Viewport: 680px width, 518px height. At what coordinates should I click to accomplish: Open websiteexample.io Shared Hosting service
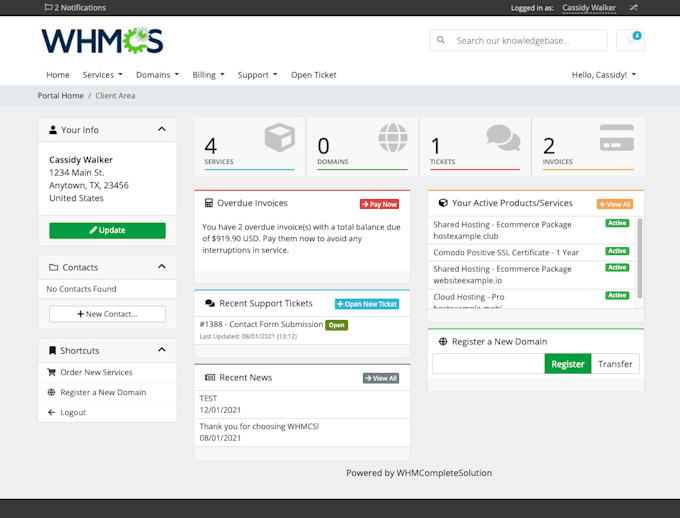(x=531, y=275)
